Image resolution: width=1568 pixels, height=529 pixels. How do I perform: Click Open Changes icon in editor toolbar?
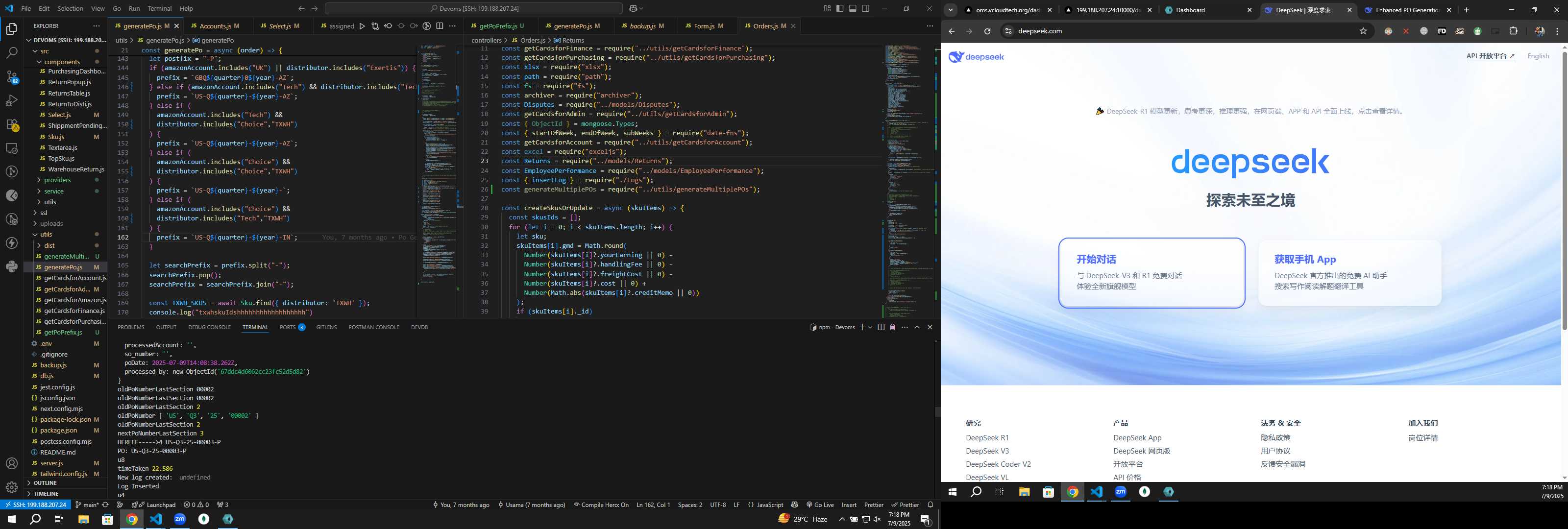coord(375,26)
